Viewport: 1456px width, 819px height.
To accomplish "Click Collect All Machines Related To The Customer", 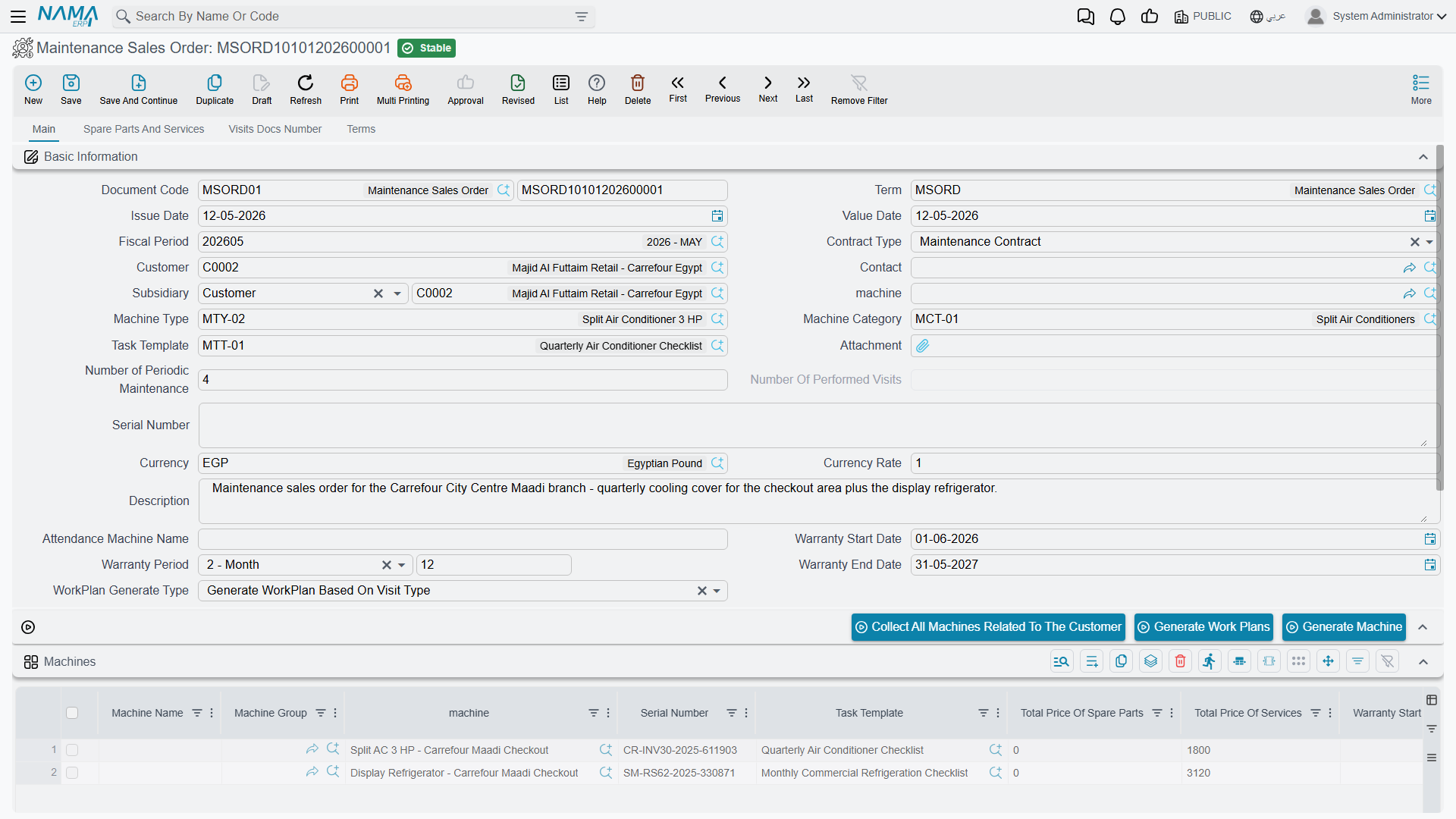I will 988,627.
